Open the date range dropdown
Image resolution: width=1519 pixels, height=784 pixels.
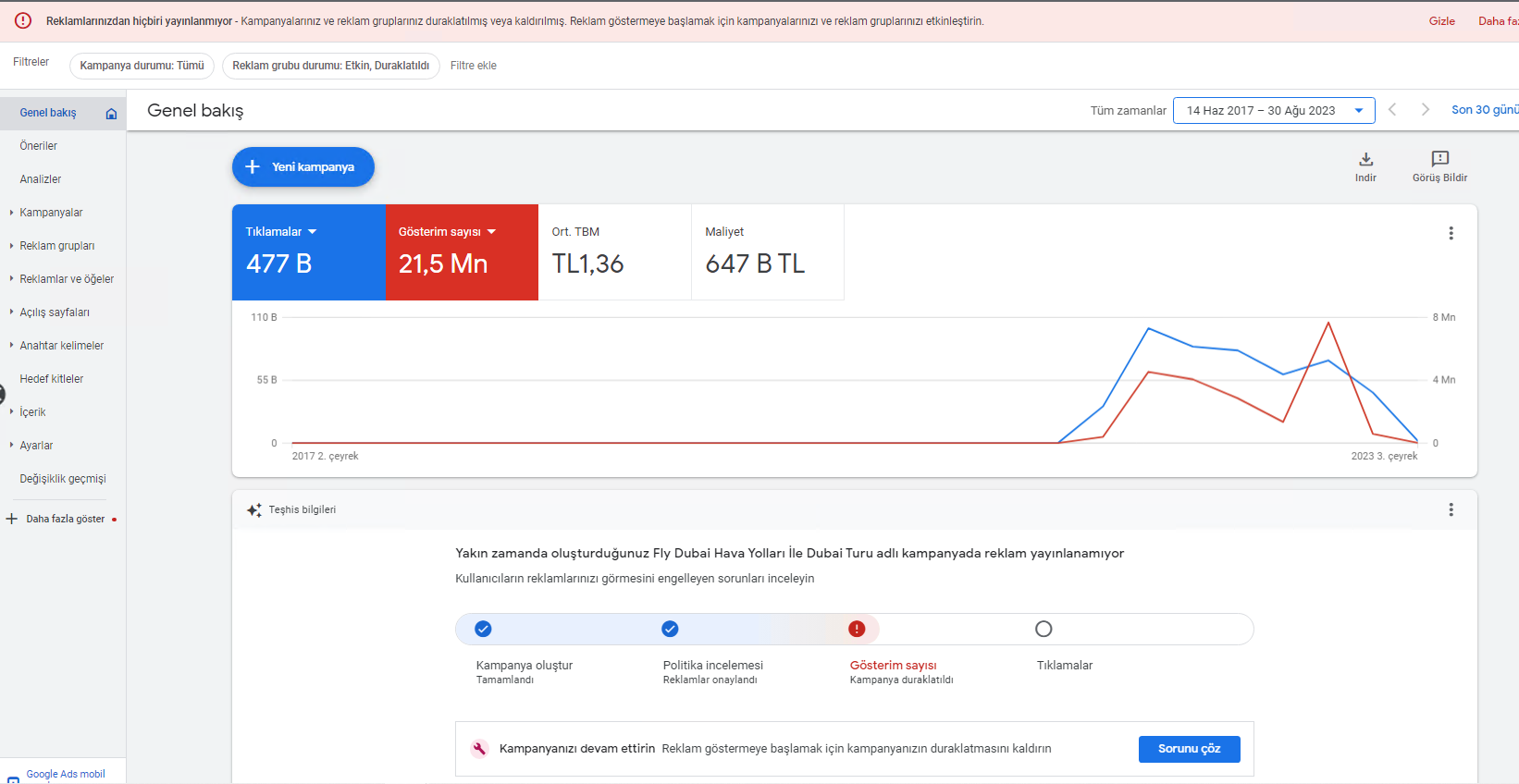click(x=1274, y=110)
